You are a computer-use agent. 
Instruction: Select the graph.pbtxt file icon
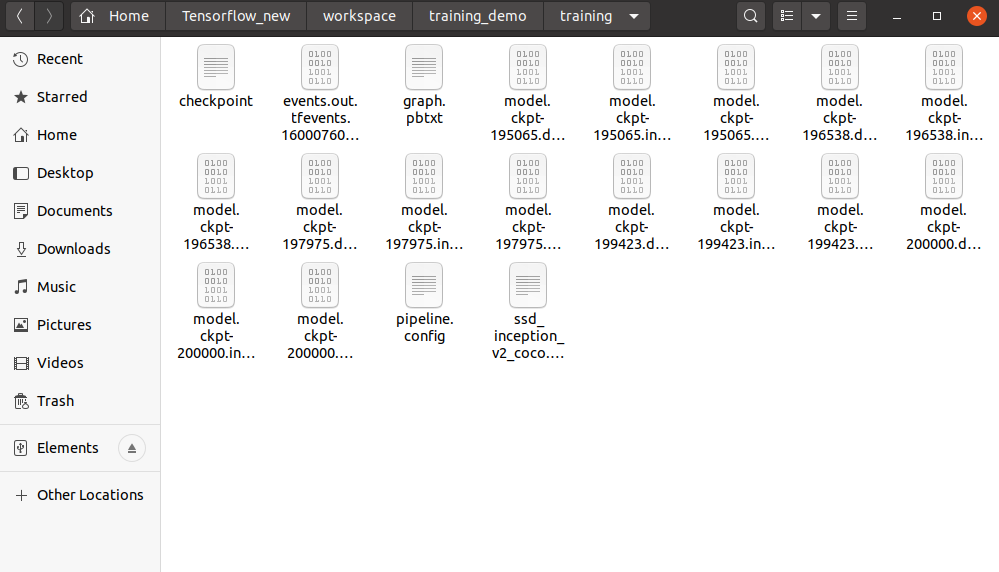click(x=423, y=68)
